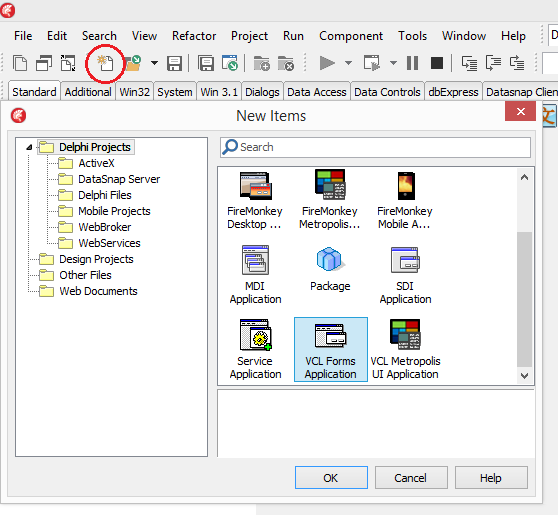The image size is (558, 515).
Task: Click the Open Project folder icon
Action: 133,63
